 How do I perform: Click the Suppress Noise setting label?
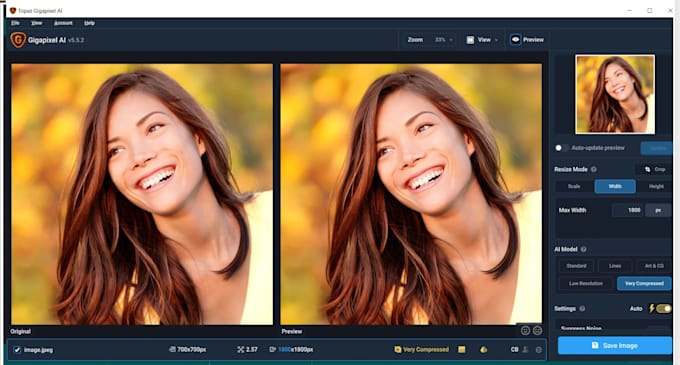tap(581, 328)
